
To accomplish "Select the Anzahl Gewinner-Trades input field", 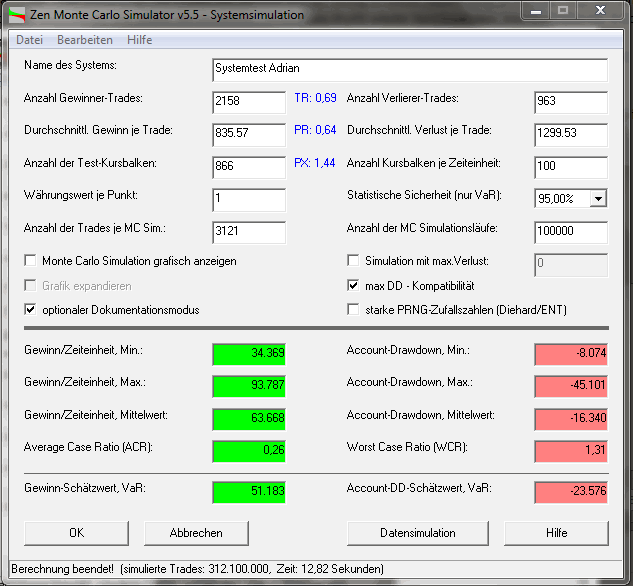I will (x=249, y=102).
